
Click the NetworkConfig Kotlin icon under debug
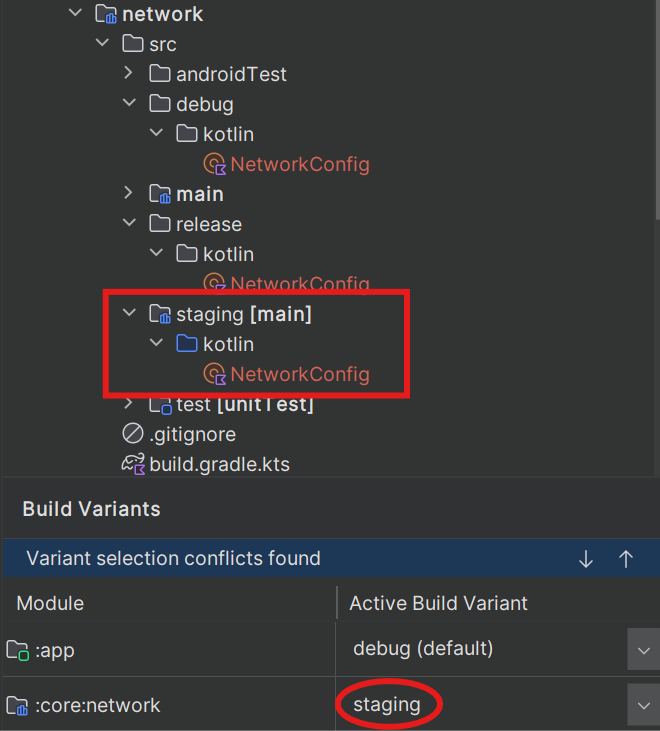(215, 164)
